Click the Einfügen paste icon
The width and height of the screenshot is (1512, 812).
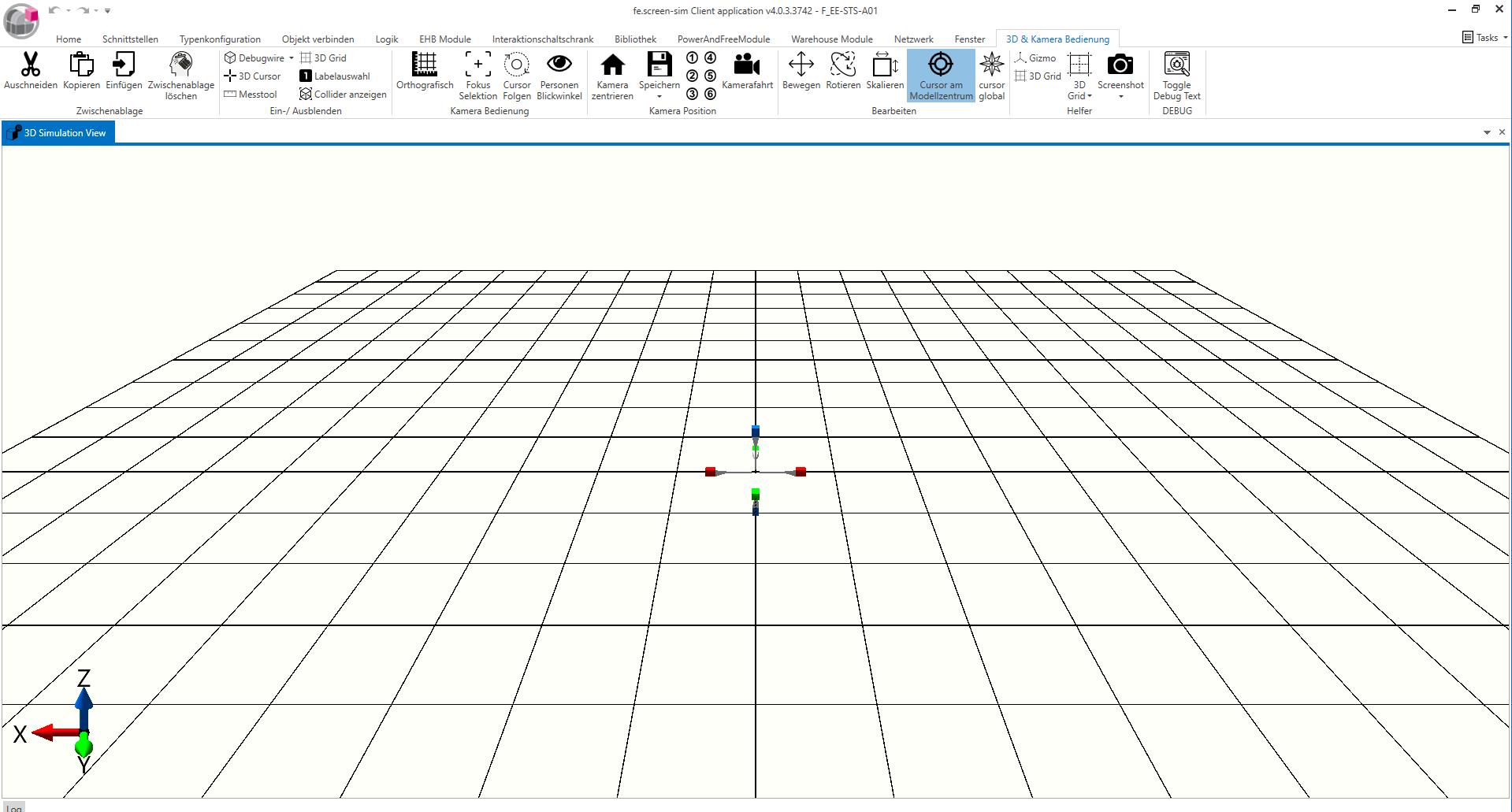[124, 65]
